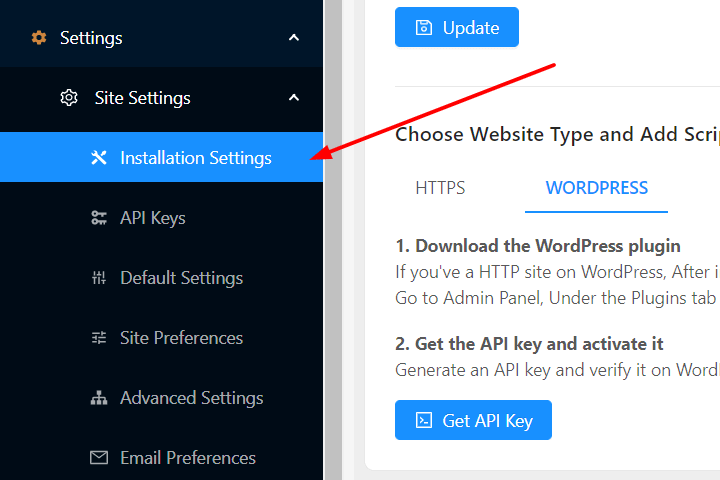The height and width of the screenshot is (480, 720).
Task: Click the orange Settings gear icon
Action: click(39, 38)
